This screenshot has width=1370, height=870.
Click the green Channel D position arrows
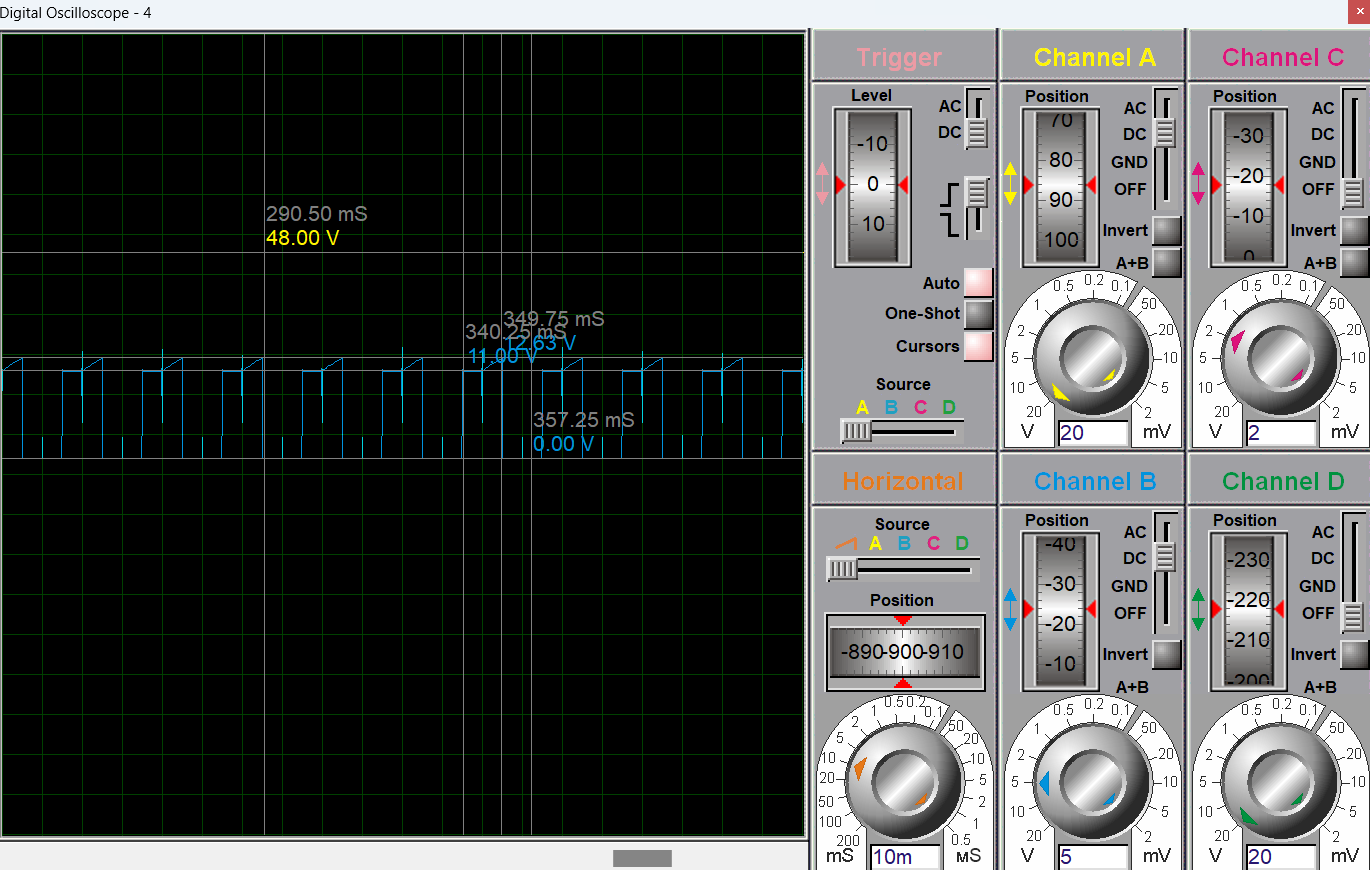[x=1198, y=610]
